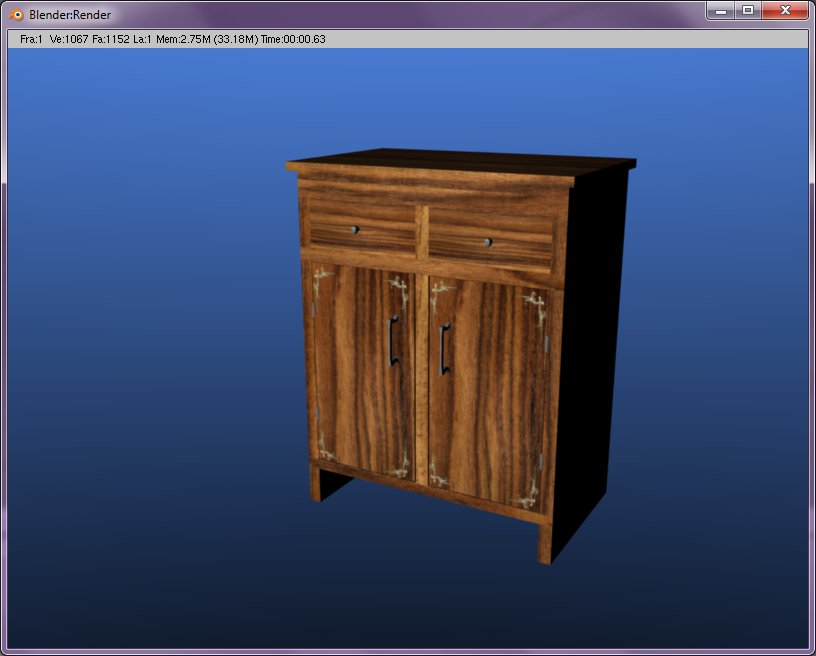This screenshot has height=656, width=816.
Task: Click the Time:00:00.63 render time
Action: click(x=293, y=39)
